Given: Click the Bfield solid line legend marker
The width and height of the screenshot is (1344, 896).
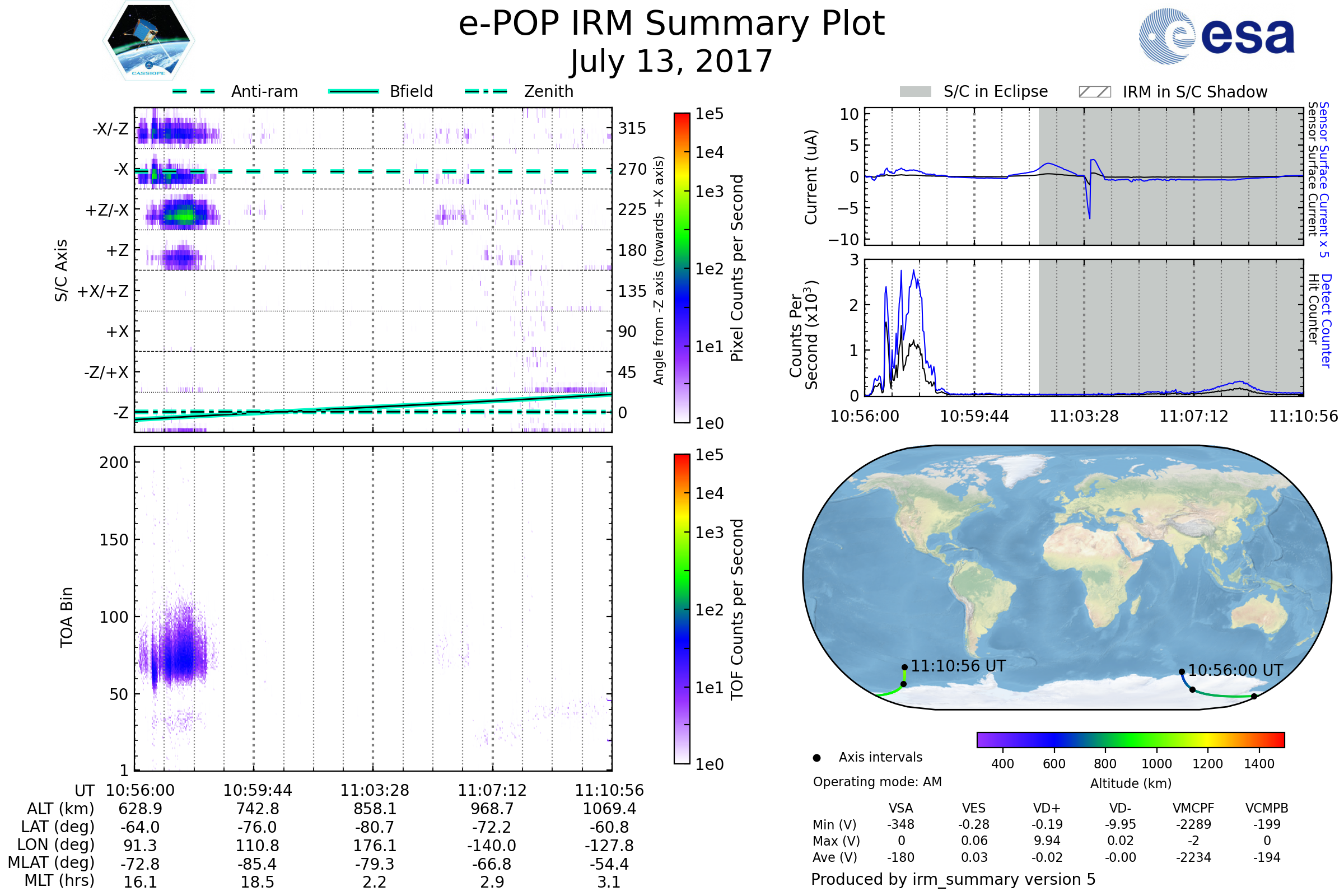Looking at the screenshot, I should pyautogui.click(x=353, y=91).
